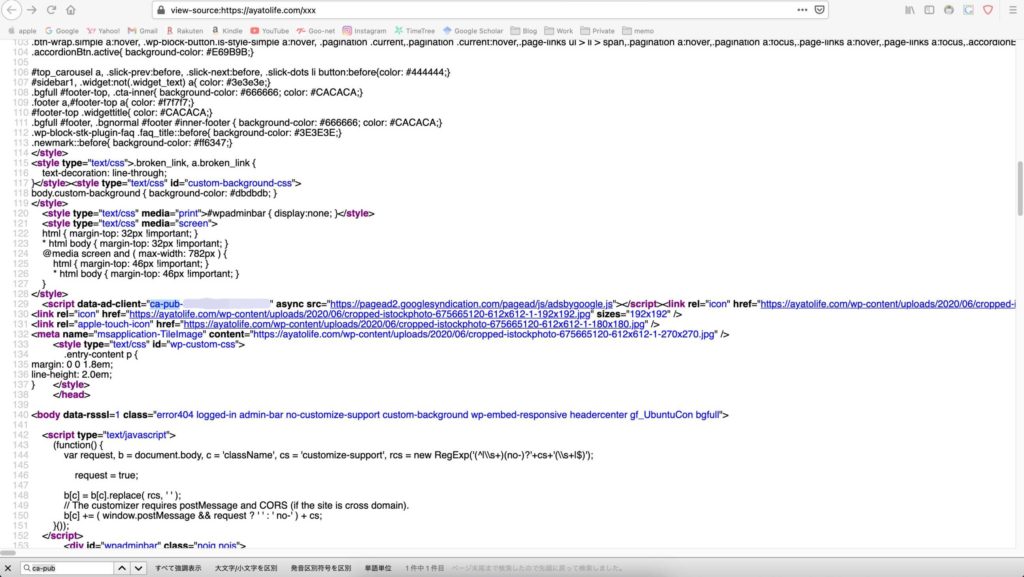1024x577 pixels.
Task: Open the Library bookshelf icon
Action: click(910, 10)
